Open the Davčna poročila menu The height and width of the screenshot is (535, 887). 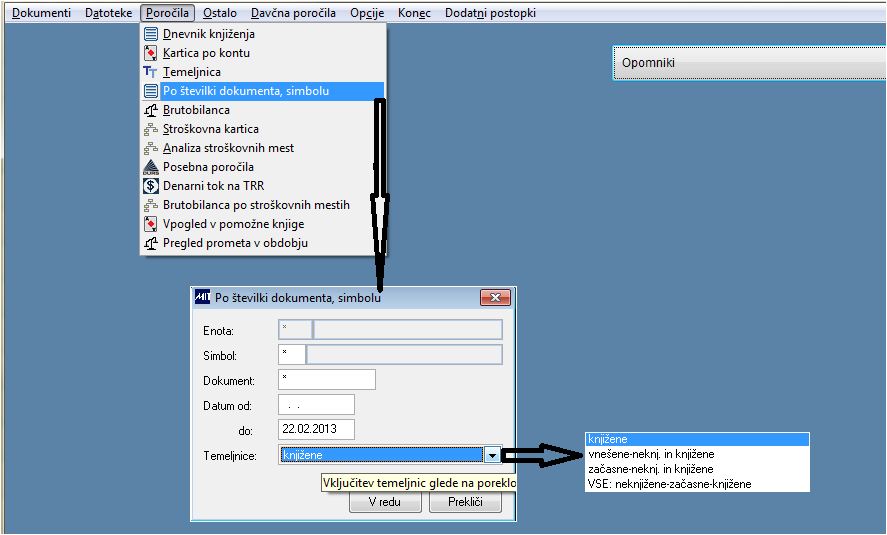(293, 13)
